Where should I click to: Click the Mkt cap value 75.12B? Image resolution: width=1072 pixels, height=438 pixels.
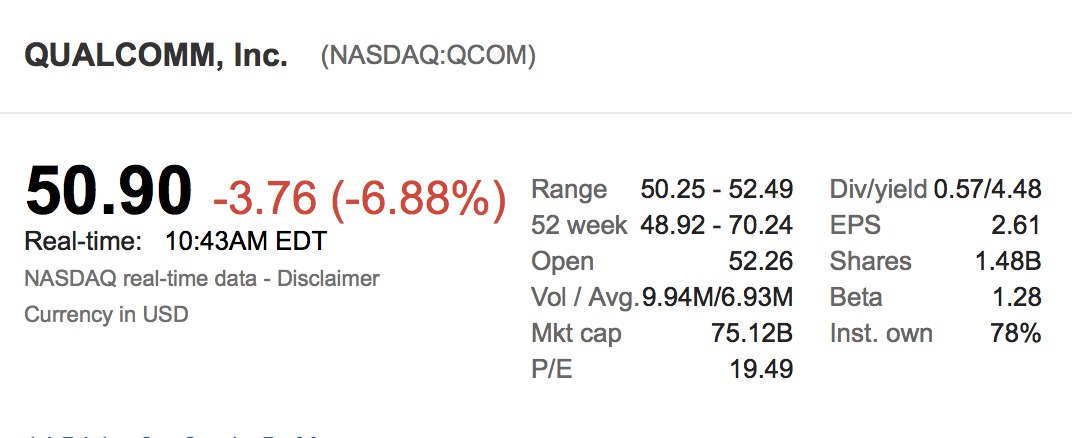point(754,333)
